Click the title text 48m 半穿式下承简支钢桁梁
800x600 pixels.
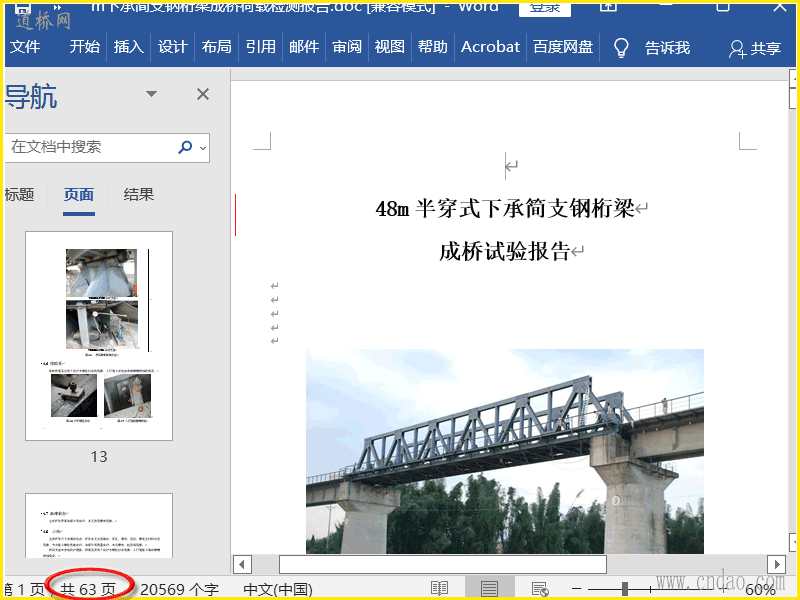505,208
